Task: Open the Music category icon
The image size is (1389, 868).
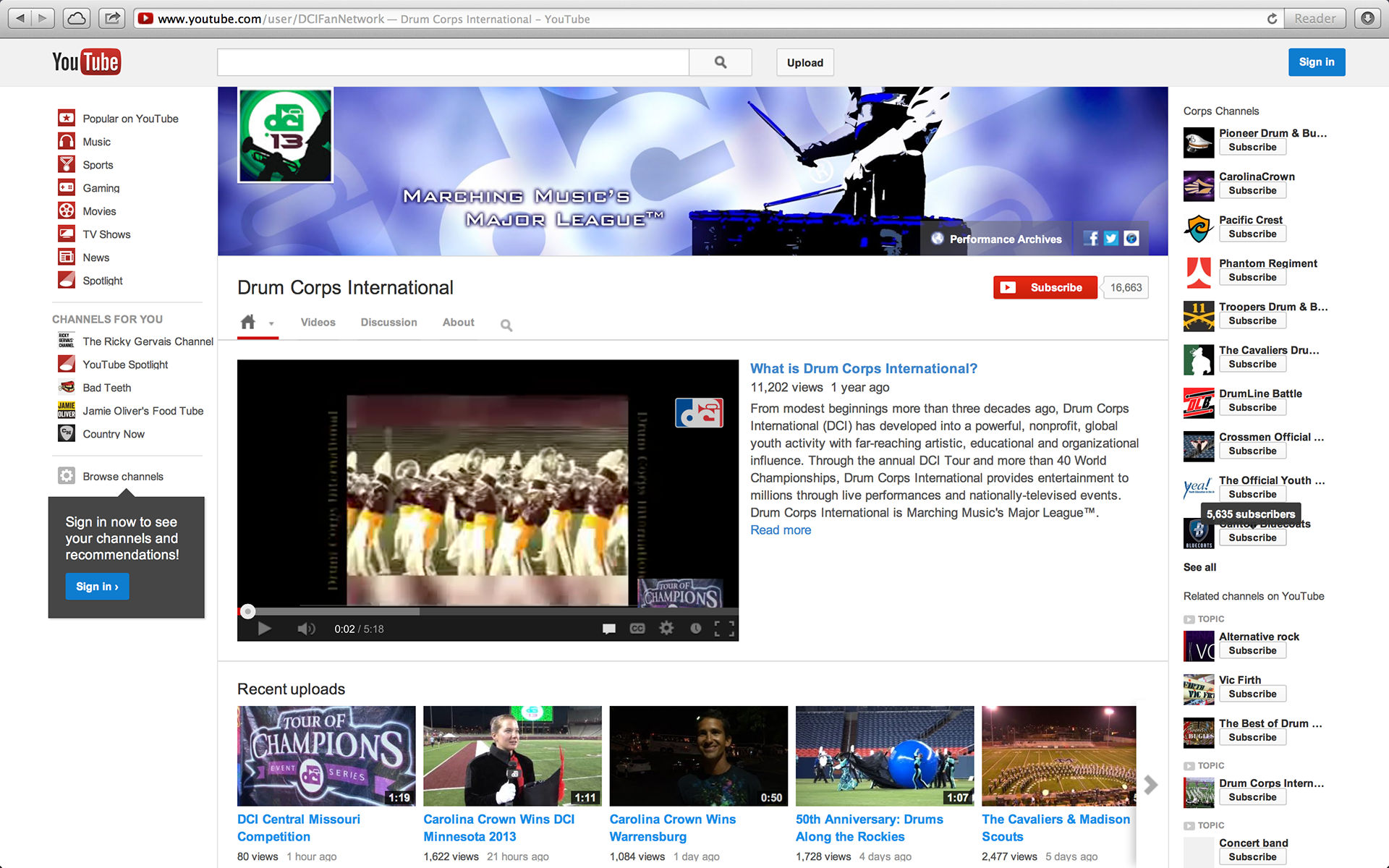Action: pyautogui.click(x=67, y=141)
